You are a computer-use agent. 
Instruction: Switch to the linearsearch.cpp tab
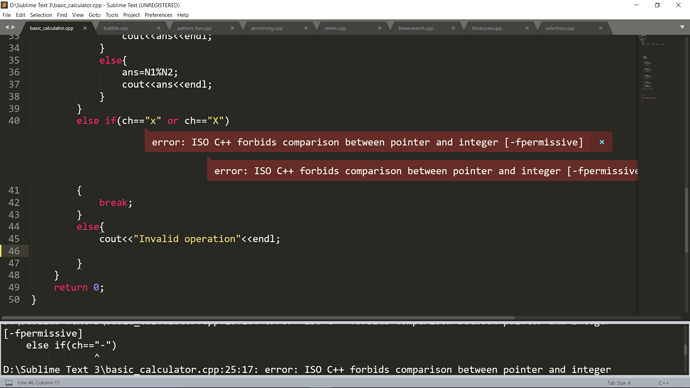416,28
